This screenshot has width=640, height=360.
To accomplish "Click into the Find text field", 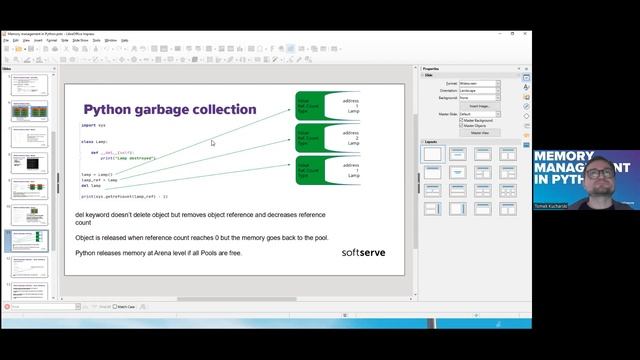I will pos(43,307).
